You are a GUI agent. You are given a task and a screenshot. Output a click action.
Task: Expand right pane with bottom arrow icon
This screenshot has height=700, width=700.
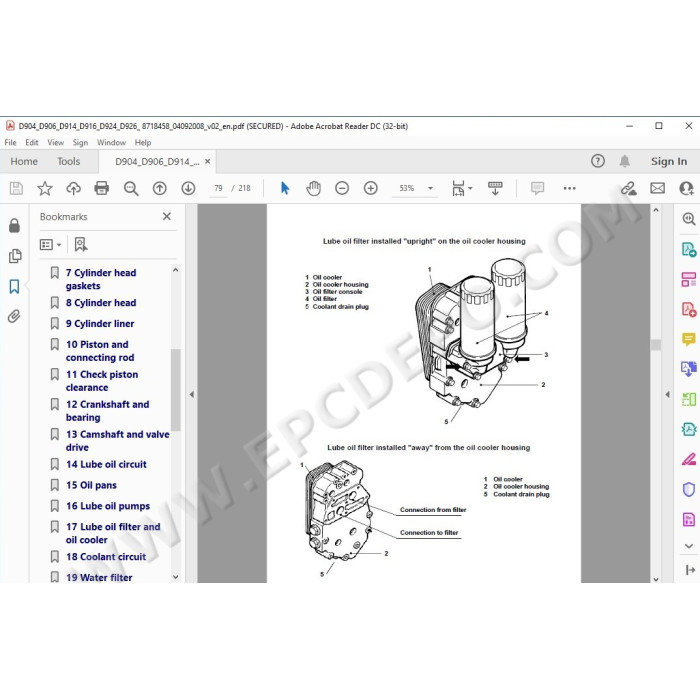point(690,570)
